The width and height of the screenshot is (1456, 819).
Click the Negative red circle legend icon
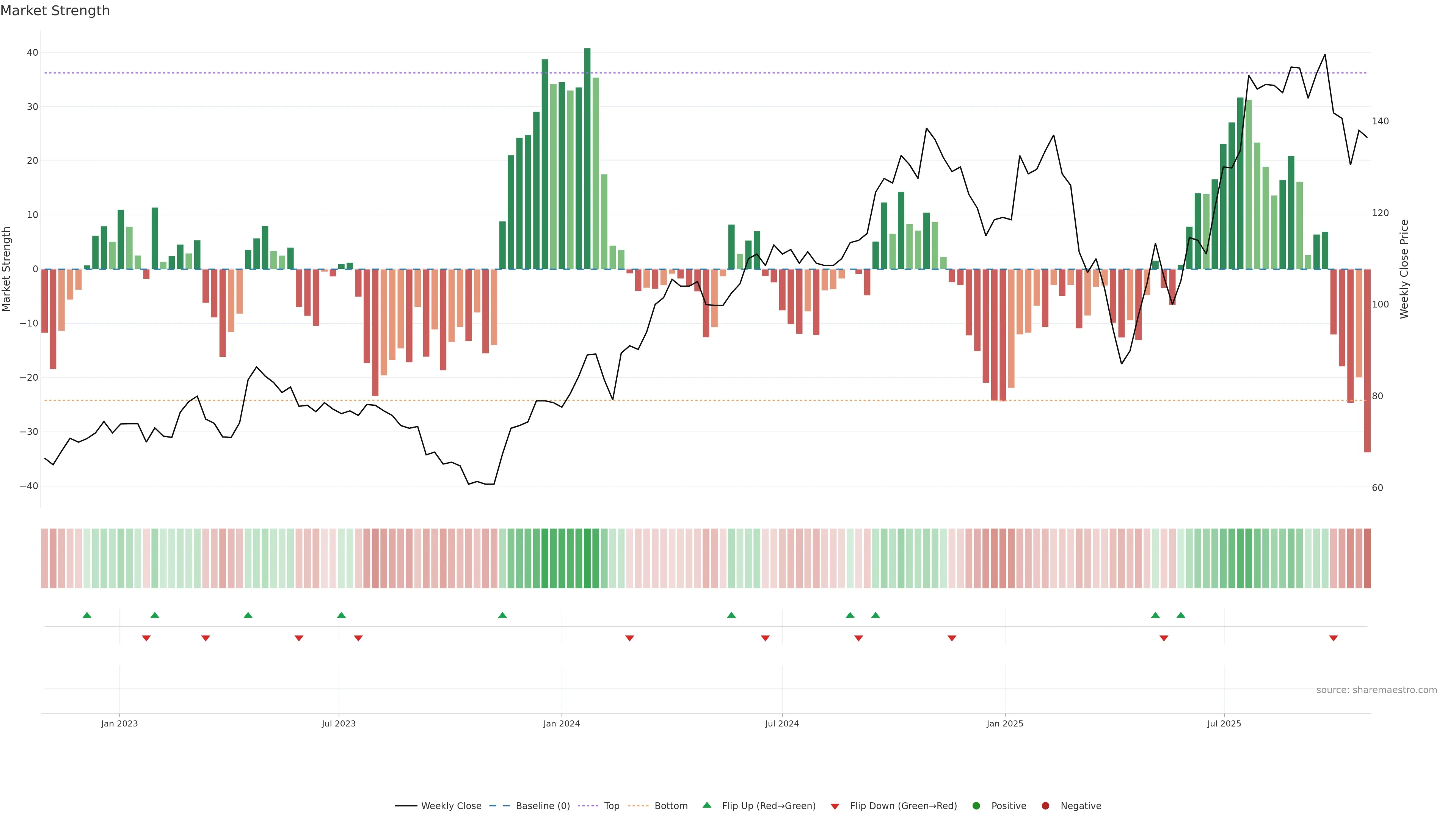point(1045,805)
